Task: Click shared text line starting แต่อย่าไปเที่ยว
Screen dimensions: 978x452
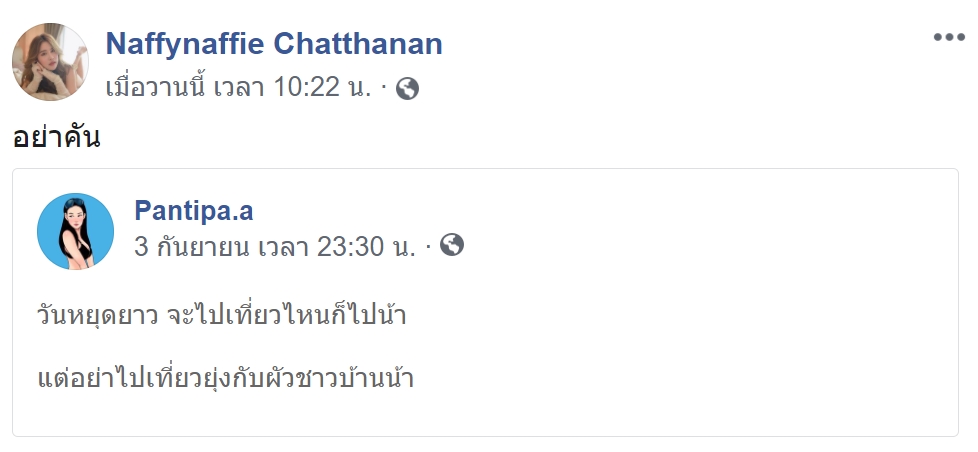Action: point(226,378)
